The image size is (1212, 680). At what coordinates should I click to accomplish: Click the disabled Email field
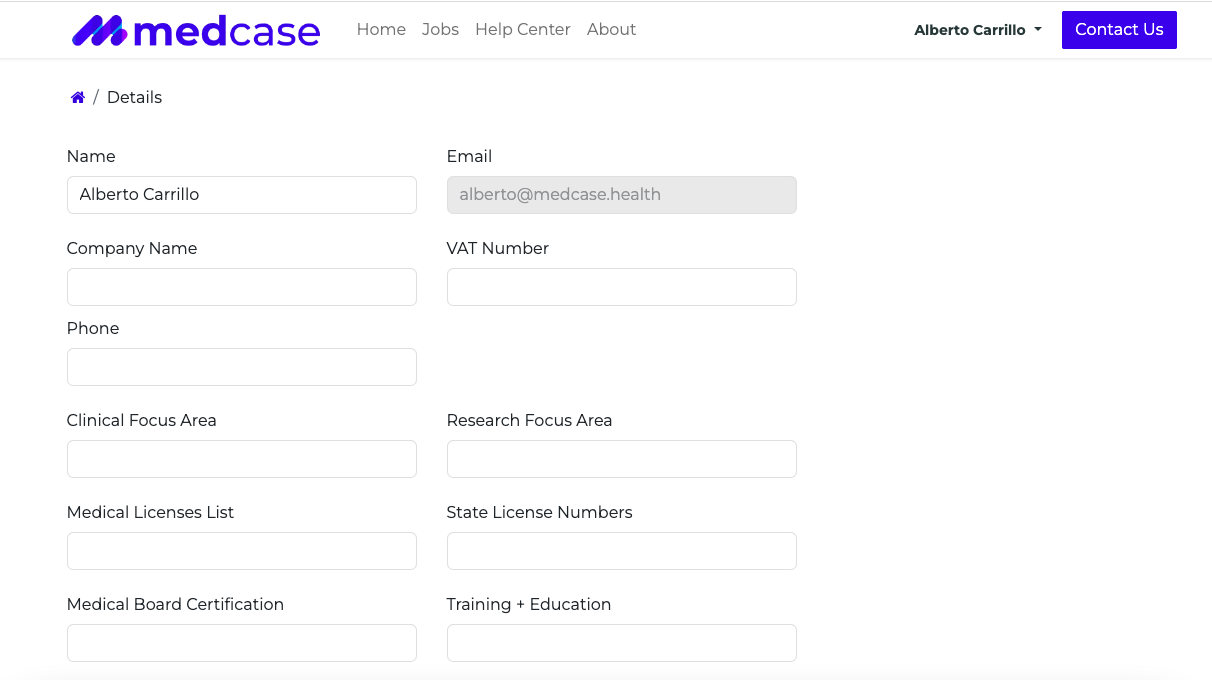pos(622,195)
